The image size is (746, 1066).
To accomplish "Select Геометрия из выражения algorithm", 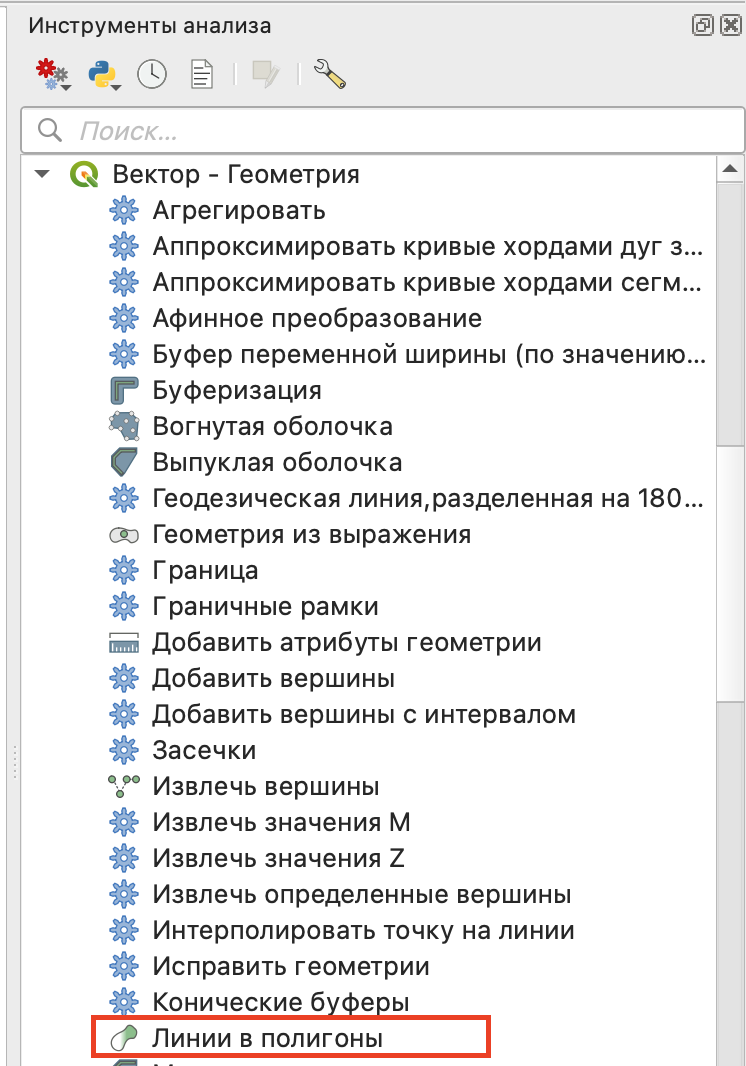I will [x=311, y=534].
